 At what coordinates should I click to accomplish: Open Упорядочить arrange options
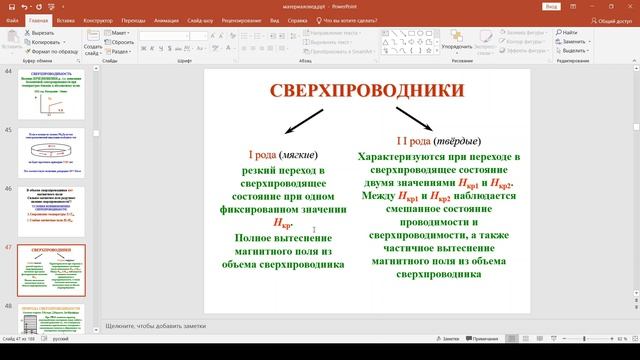point(457,42)
